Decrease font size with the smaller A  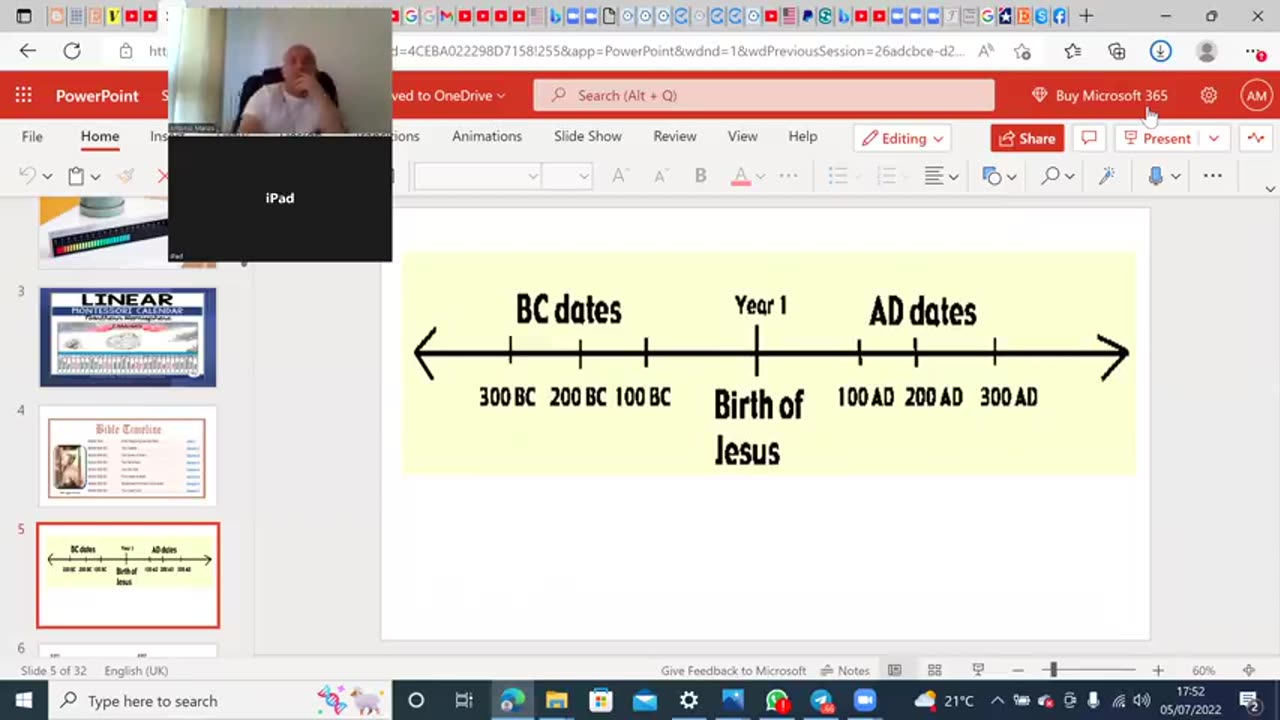[x=660, y=176]
